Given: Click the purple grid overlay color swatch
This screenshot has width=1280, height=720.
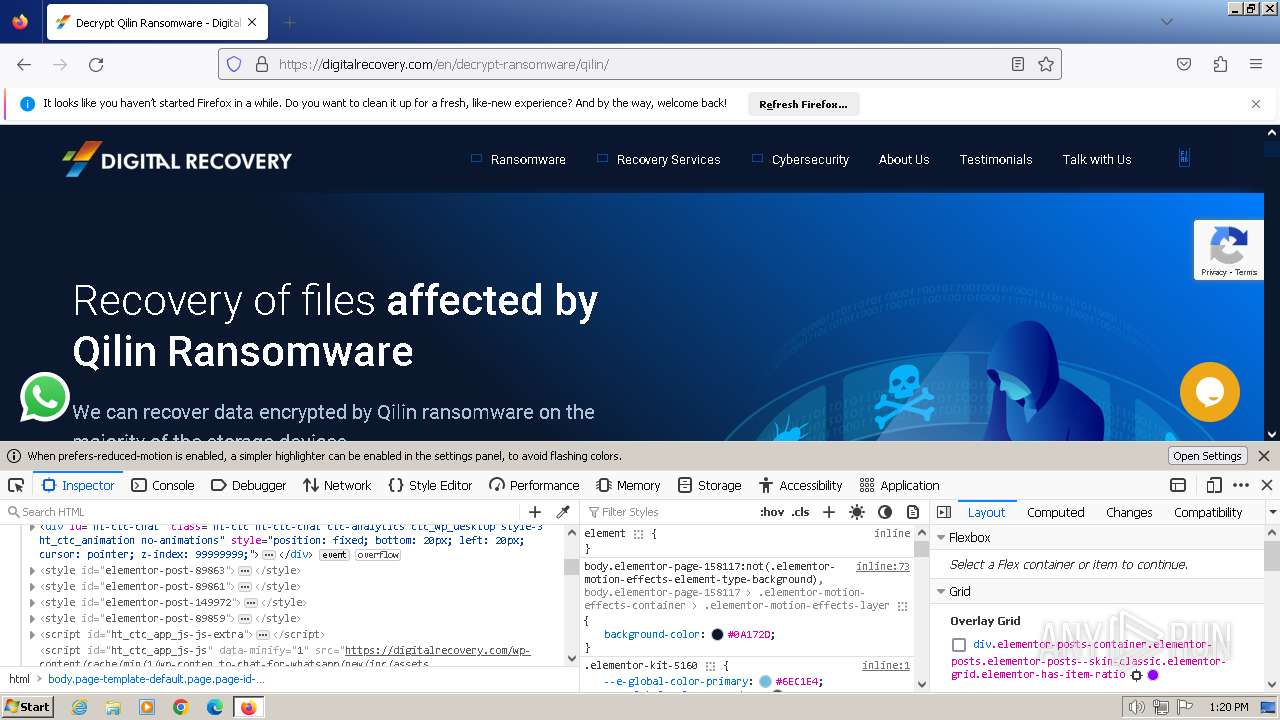Looking at the screenshot, I should click(1153, 675).
